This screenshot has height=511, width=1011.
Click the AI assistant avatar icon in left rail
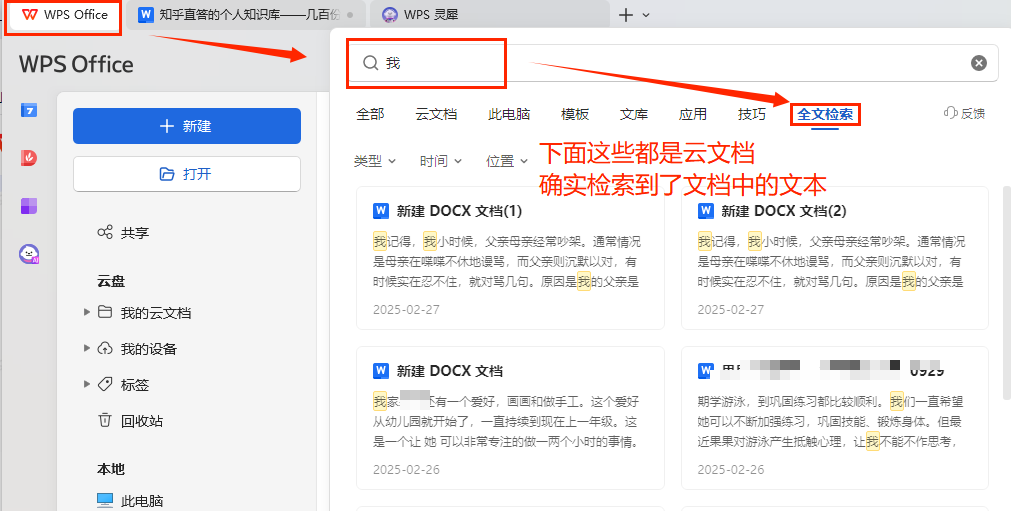click(x=29, y=255)
